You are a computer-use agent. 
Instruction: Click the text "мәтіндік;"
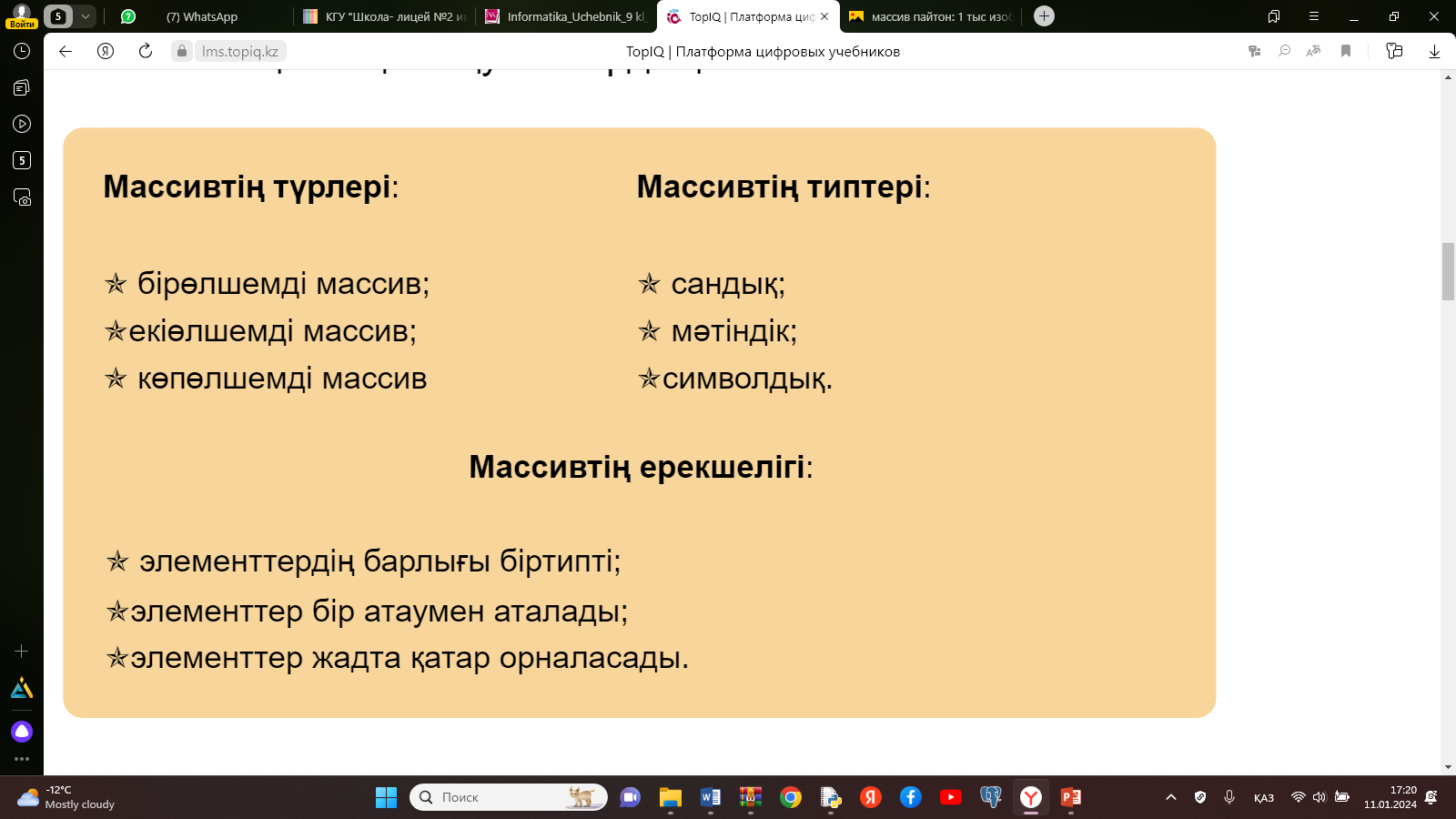pyautogui.click(x=733, y=331)
